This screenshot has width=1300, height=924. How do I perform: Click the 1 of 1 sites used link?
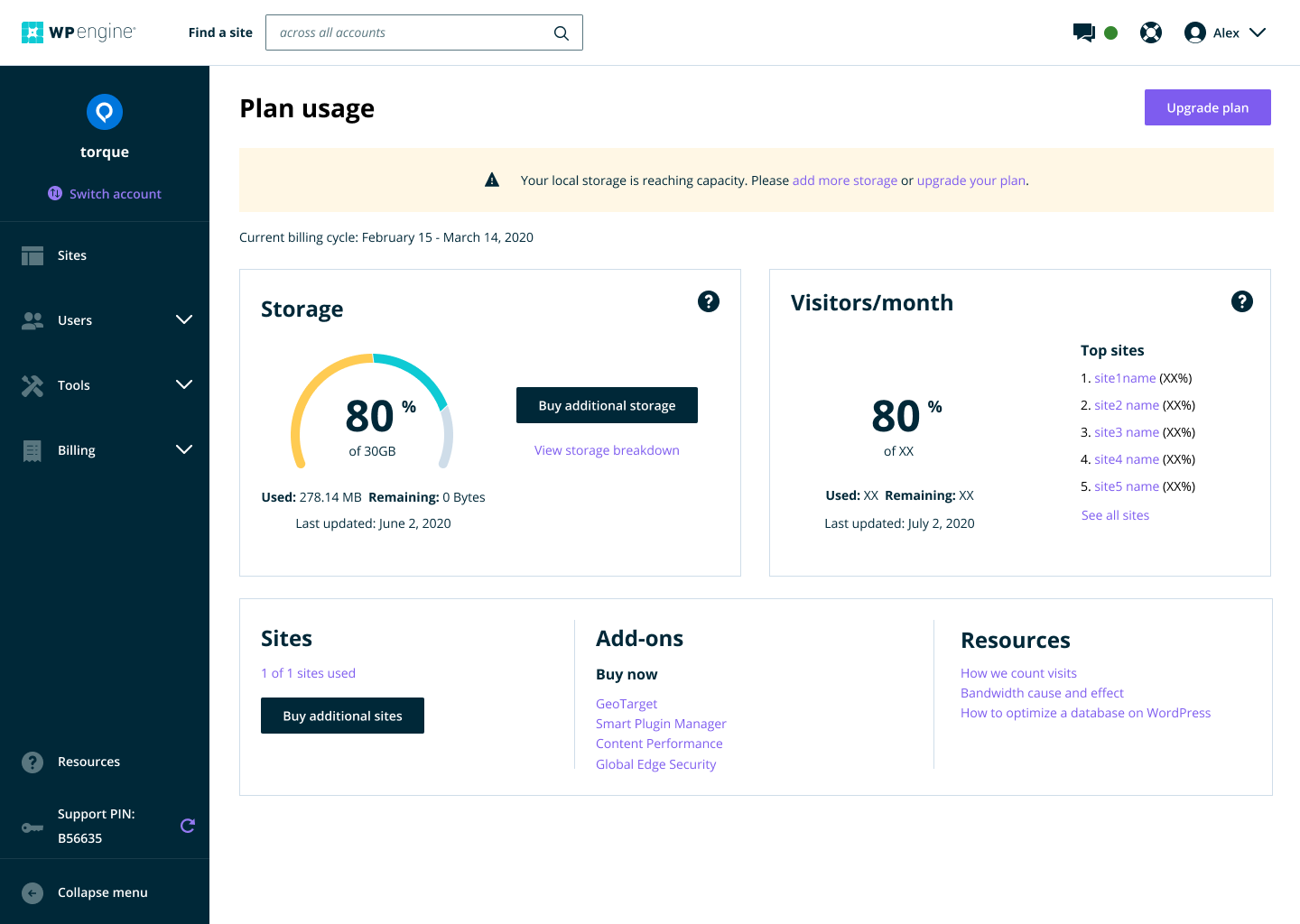click(x=308, y=673)
